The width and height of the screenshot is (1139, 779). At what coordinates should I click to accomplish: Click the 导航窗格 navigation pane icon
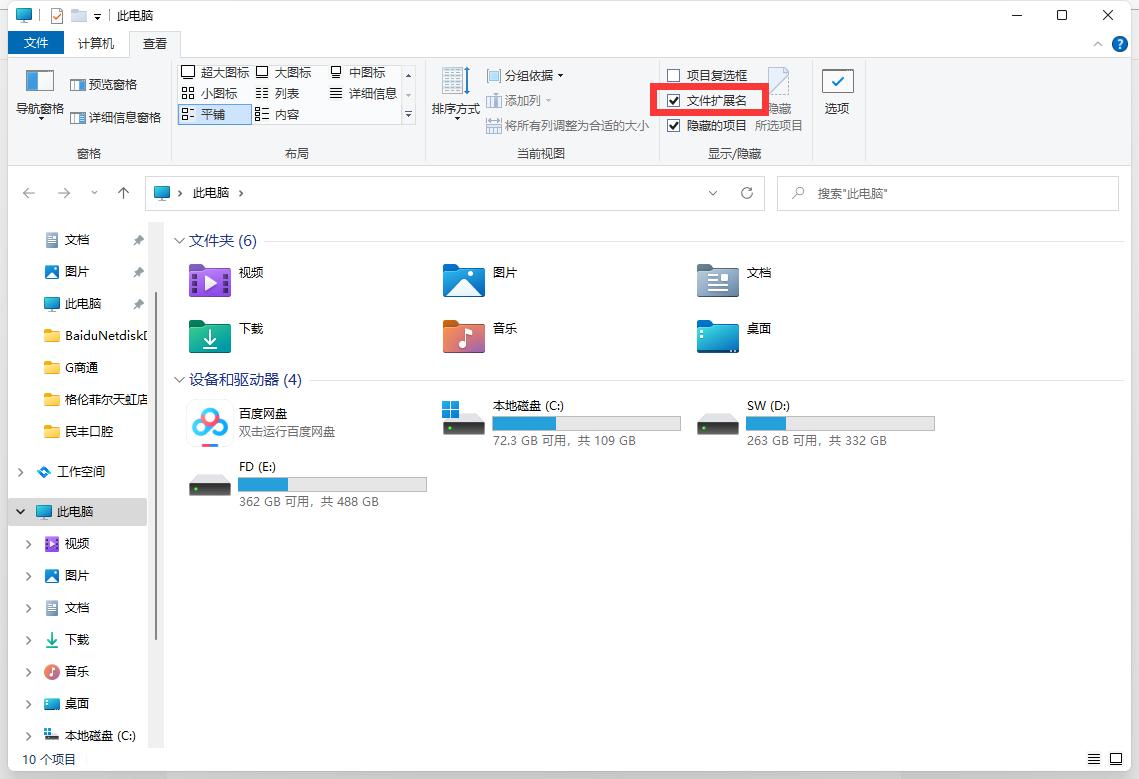pos(40,82)
